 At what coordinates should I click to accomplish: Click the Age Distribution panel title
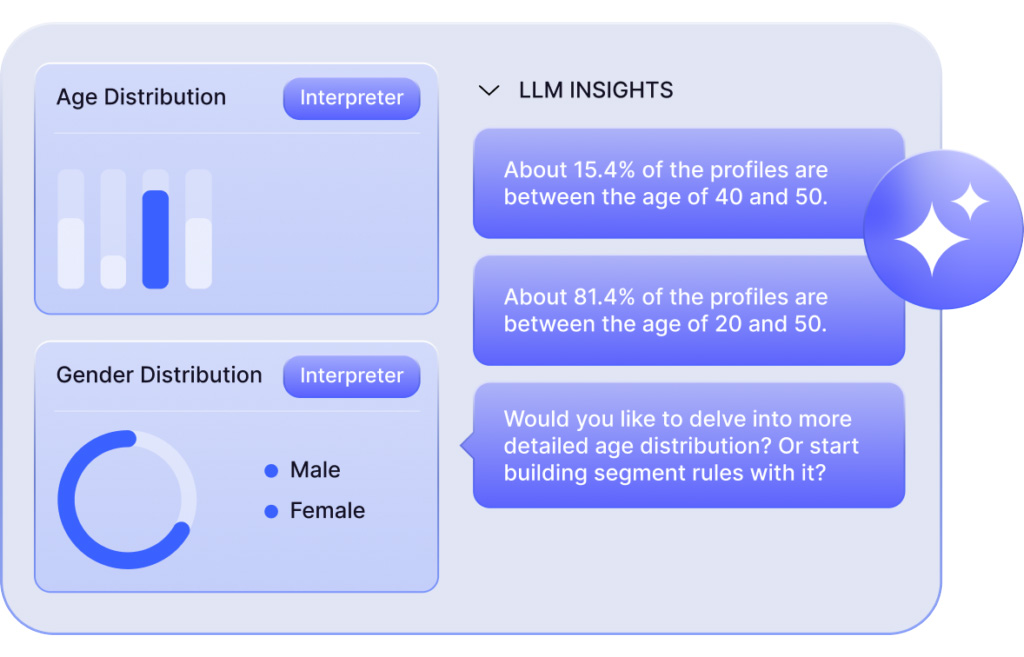click(x=141, y=97)
